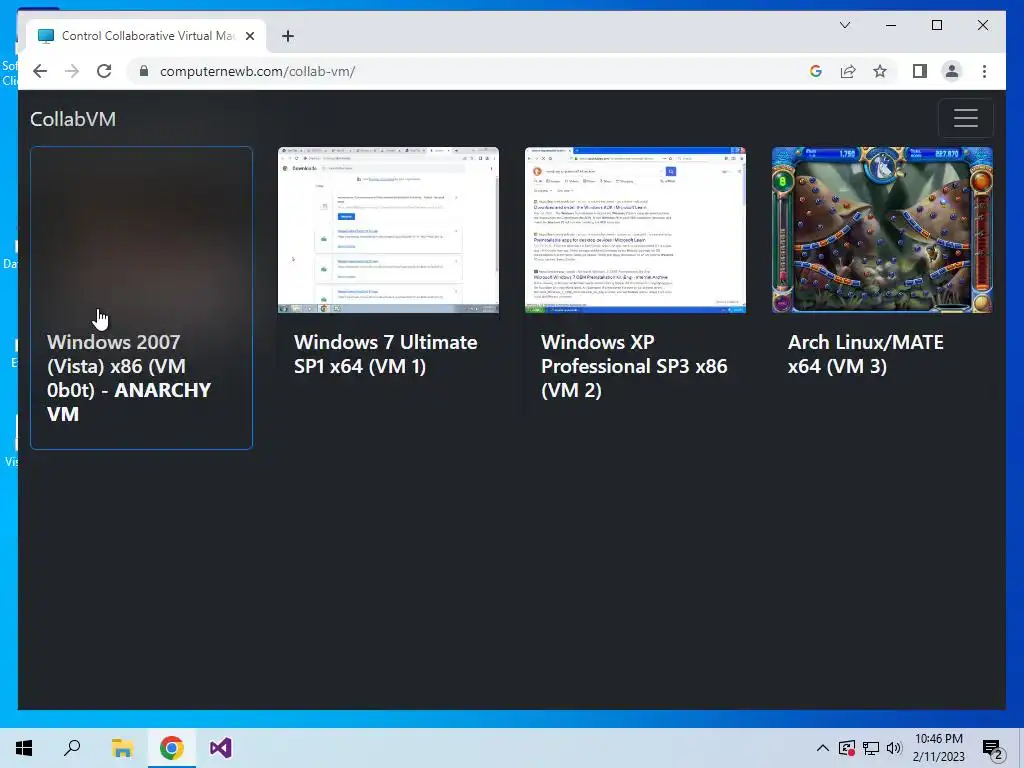The width and height of the screenshot is (1024, 768).
Task: Expand the tab search chevron
Action: tap(844, 25)
